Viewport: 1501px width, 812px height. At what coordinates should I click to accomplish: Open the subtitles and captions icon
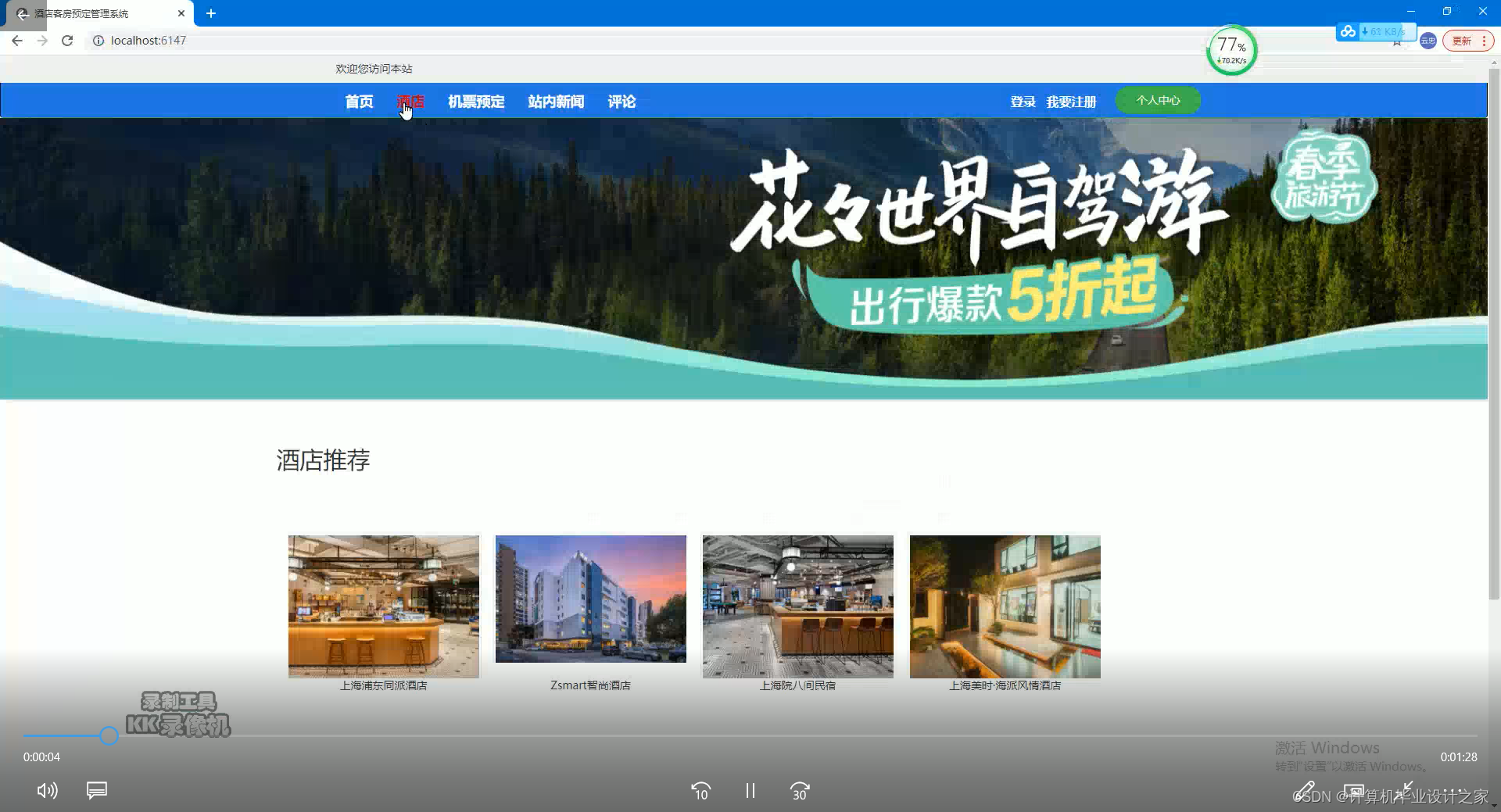(x=97, y=791)
